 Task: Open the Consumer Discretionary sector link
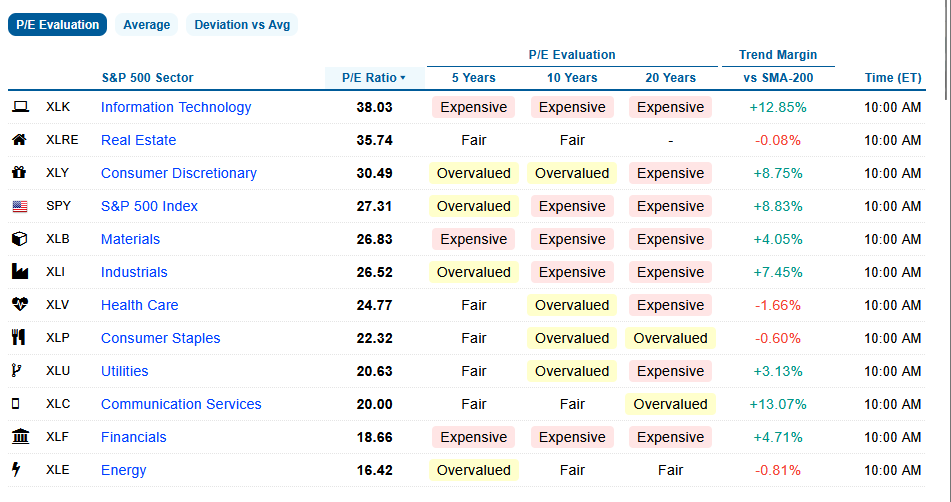pyautogui.click(x=179, y=173)
